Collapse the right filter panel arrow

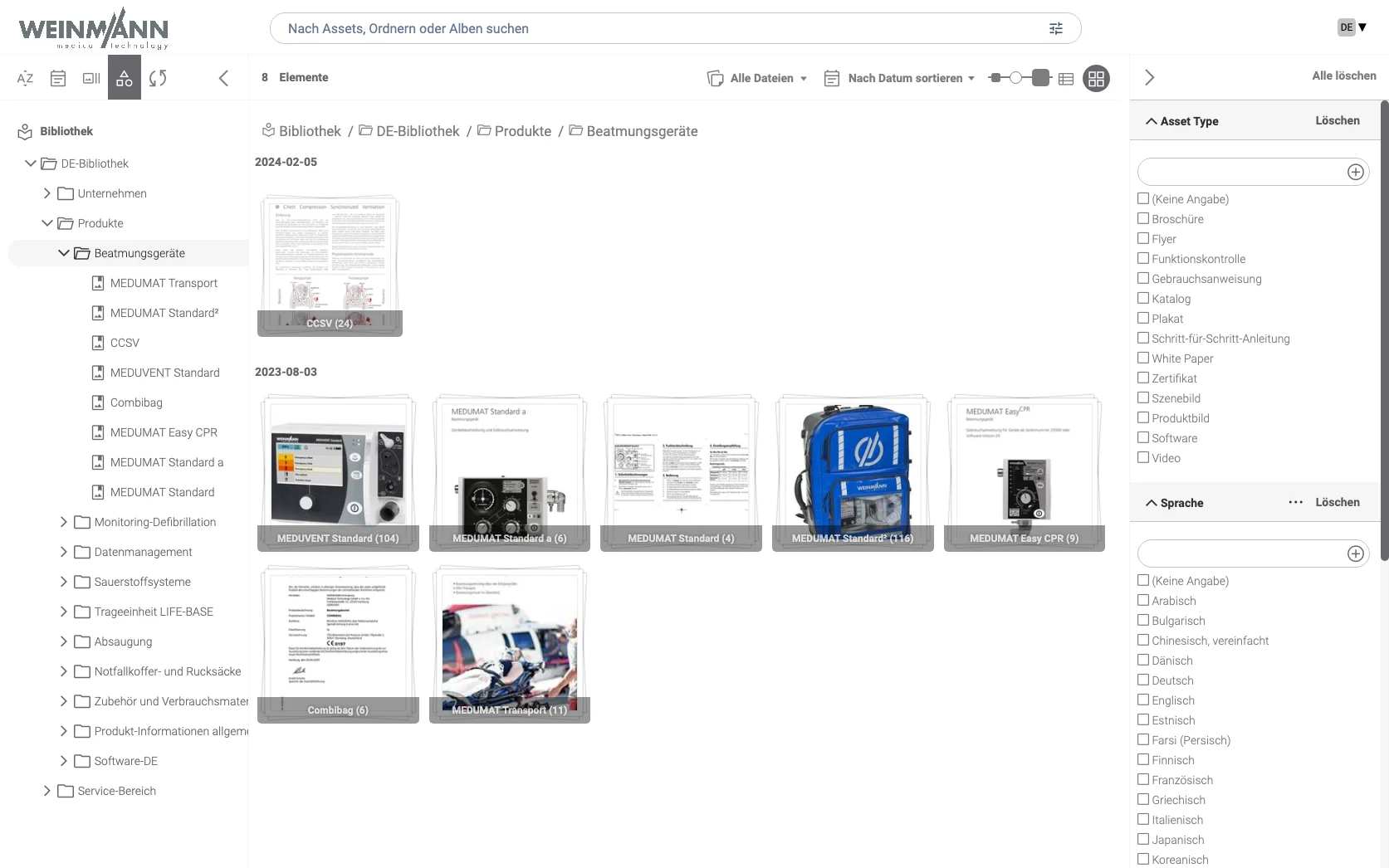click(1150, 77)
